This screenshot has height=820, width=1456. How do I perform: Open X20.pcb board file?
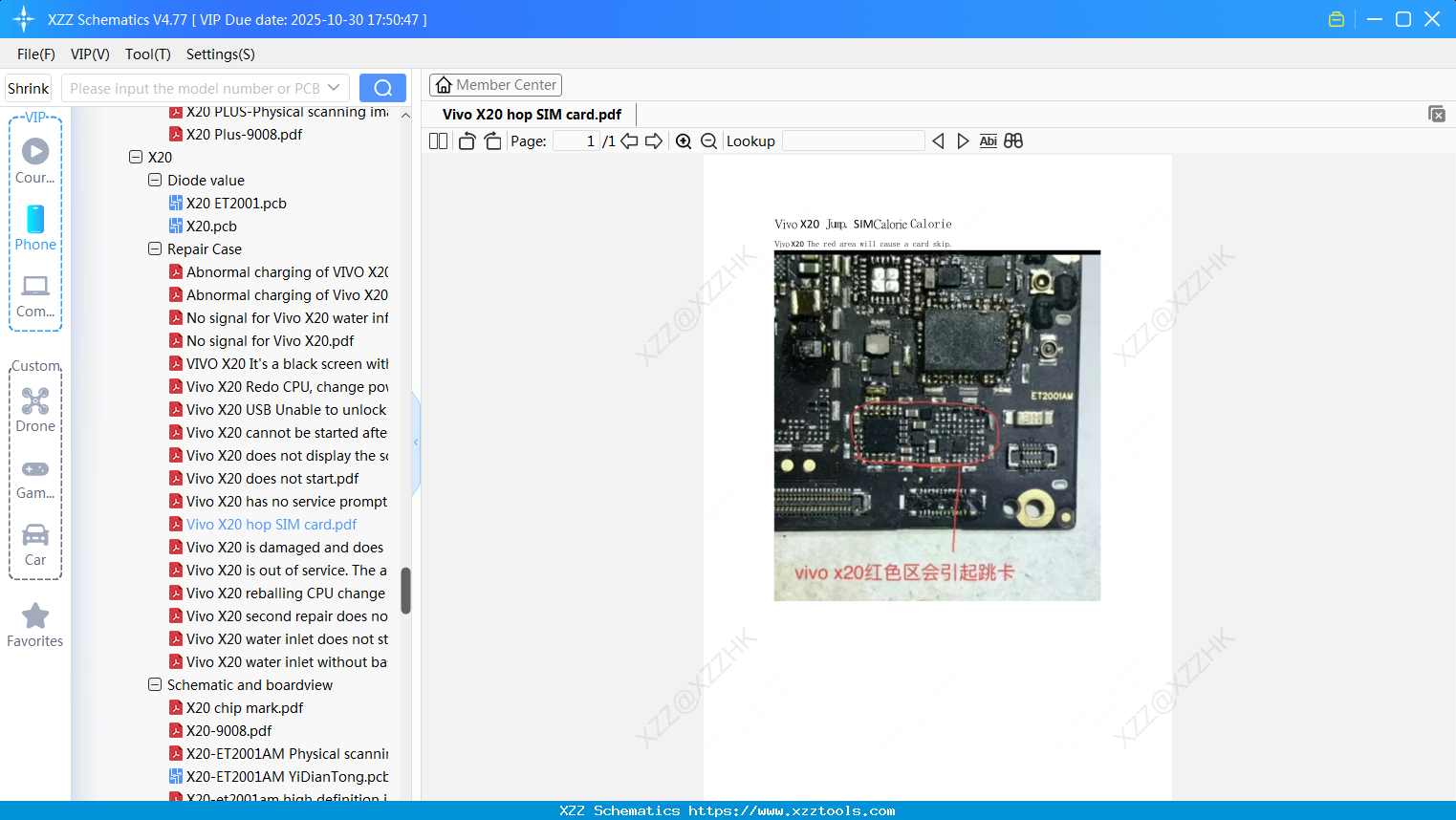[x=211, y=226]
